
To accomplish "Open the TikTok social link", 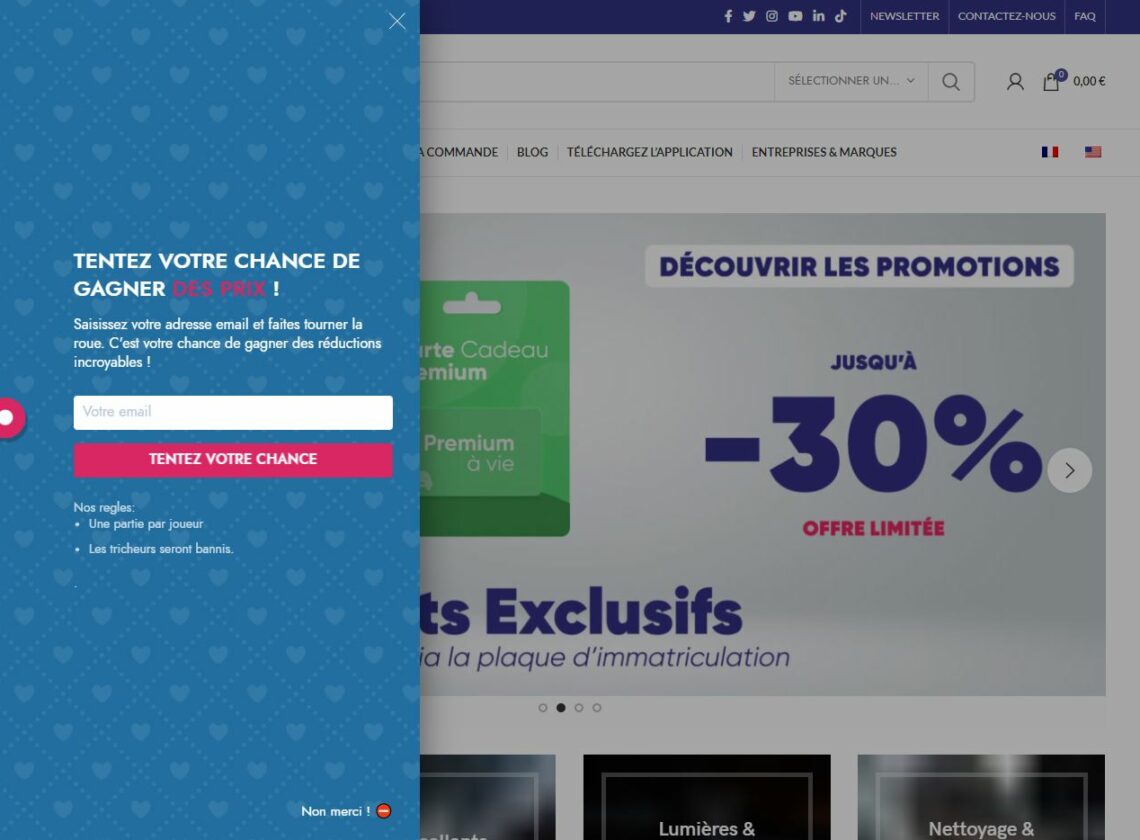I will [840, 16].
